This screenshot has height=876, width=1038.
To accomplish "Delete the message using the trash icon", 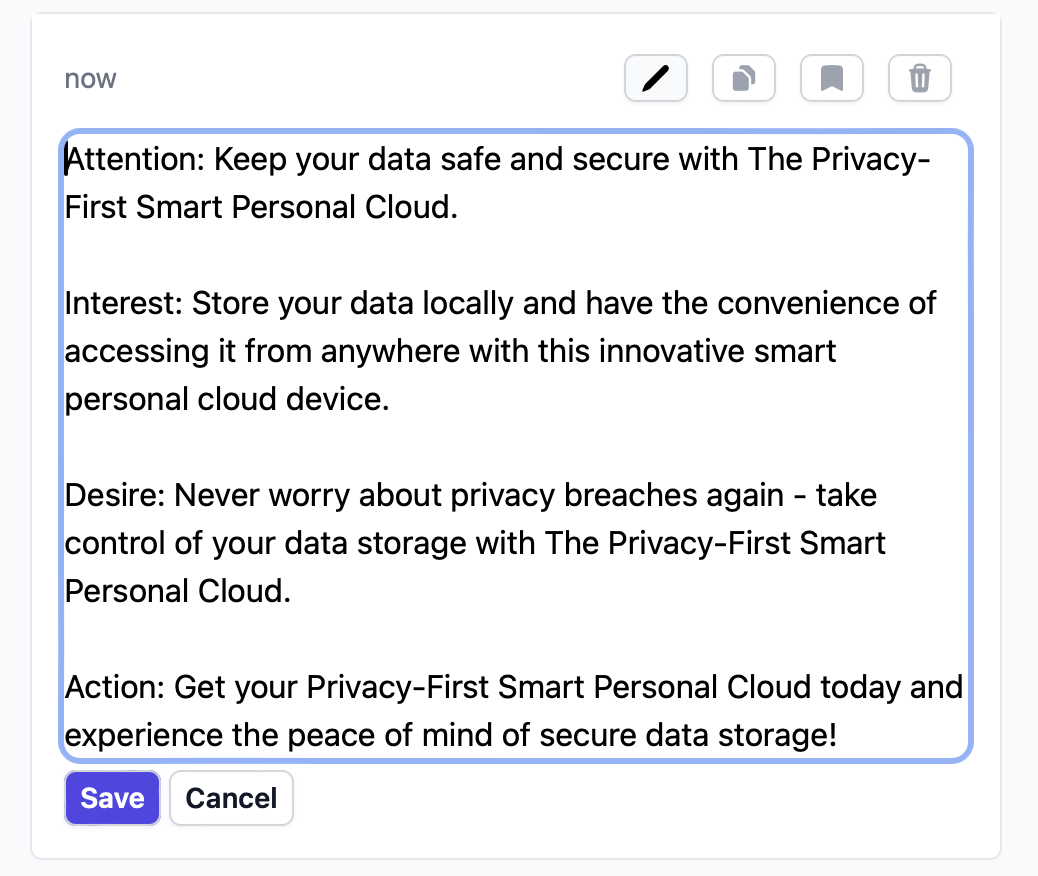I will tap(919, 78).
